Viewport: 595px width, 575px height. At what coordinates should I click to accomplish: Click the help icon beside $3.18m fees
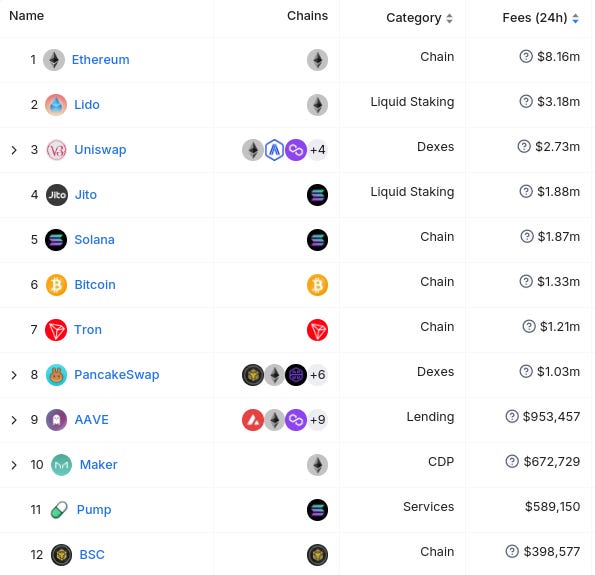point(526,101)
